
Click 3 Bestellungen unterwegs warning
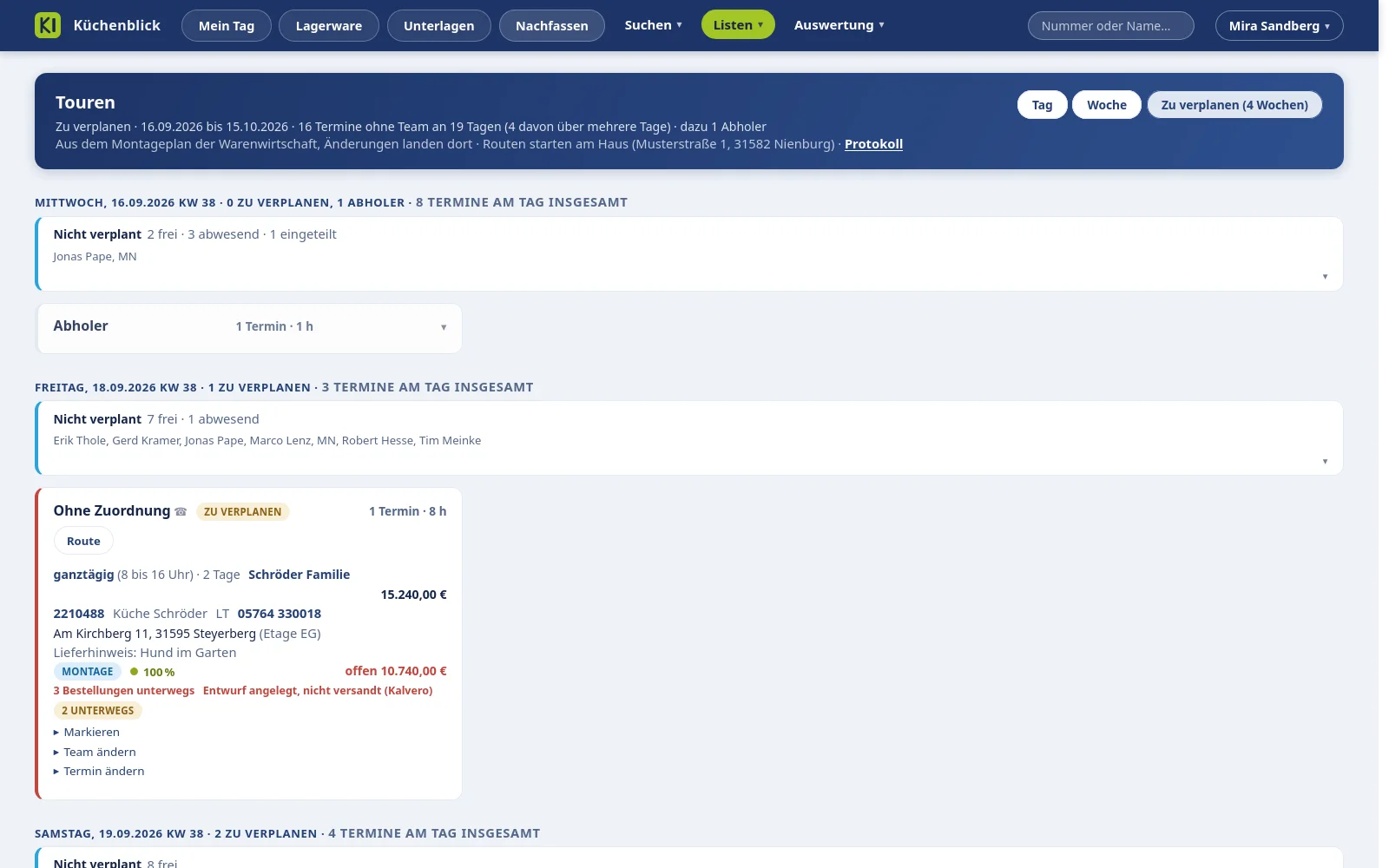[124, 691]
